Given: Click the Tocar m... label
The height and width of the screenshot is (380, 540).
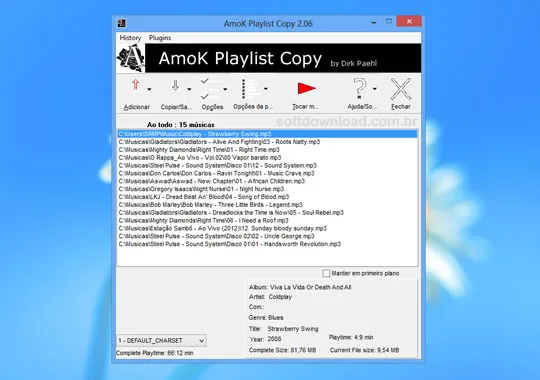Looking at the screenshot, I should click(x=305, y=107).
